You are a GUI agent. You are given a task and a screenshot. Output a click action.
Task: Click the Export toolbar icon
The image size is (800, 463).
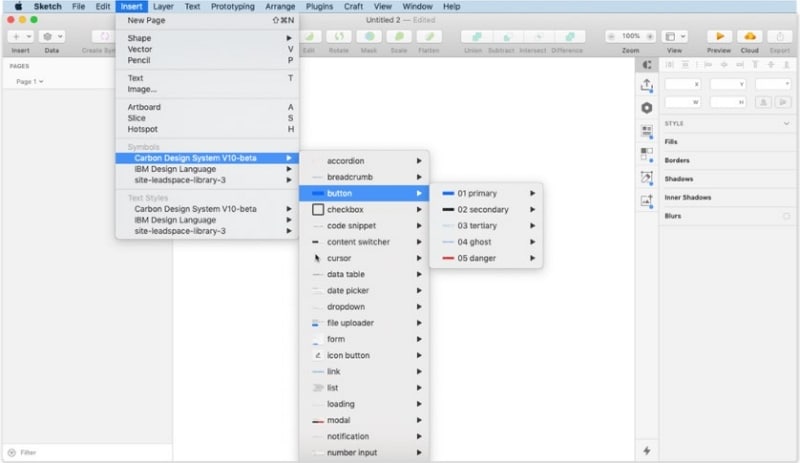780,36
